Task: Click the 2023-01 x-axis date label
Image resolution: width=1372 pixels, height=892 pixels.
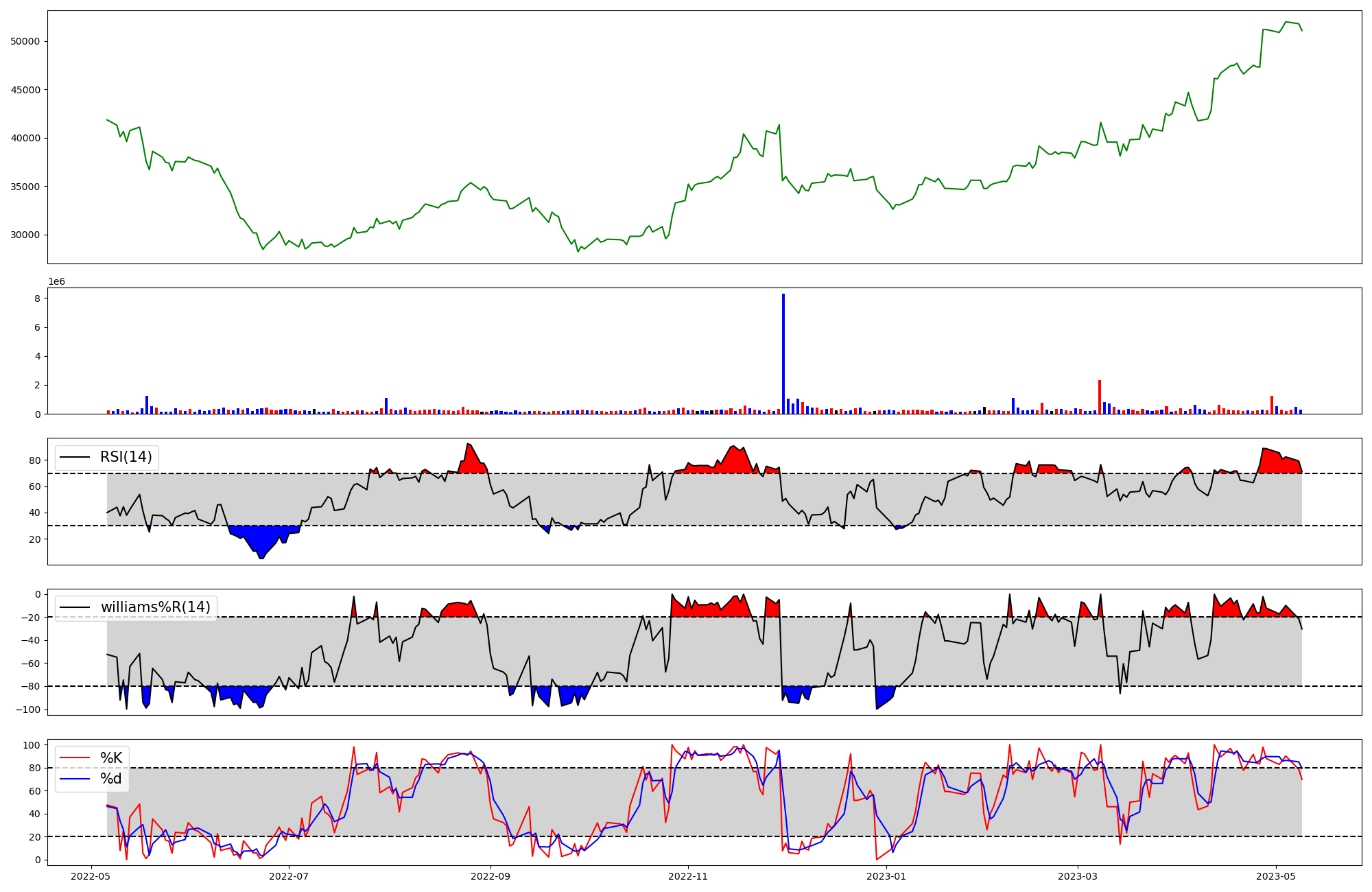Action: click(x=886, y=876)
